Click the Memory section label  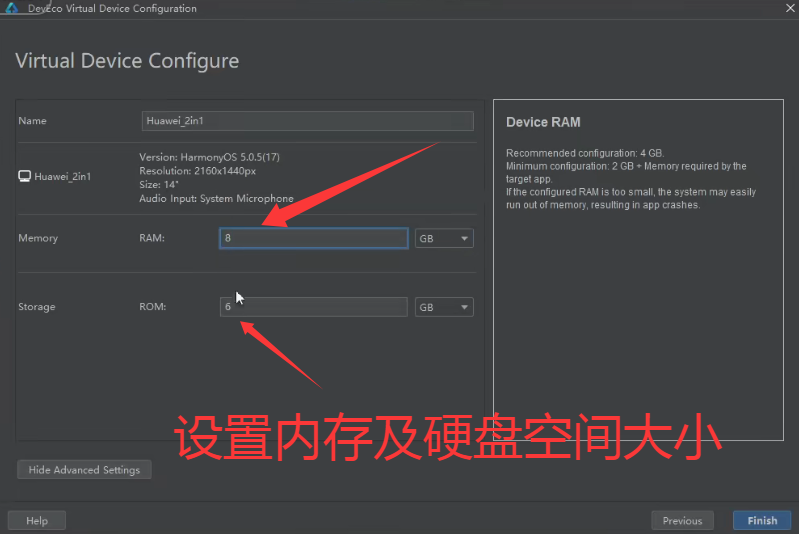(38, 238)
